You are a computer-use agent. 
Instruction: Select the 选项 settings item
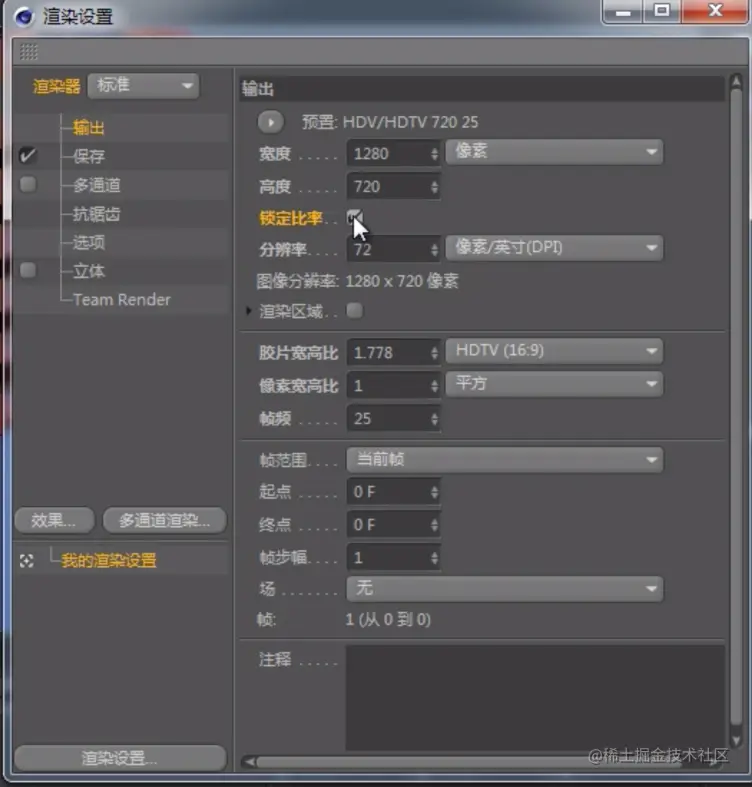[x=89, y=242]
